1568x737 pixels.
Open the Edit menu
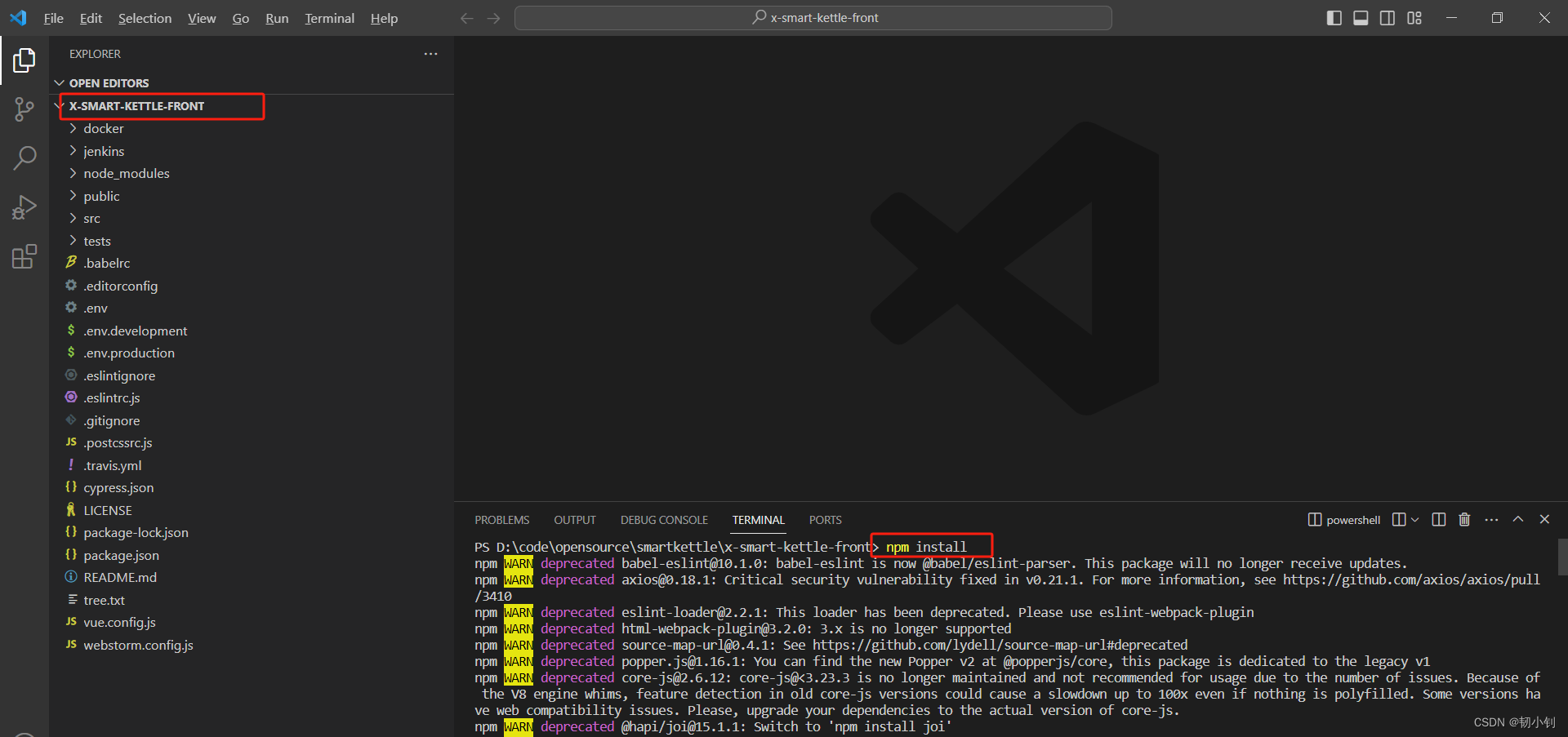pyautogui.click(x=91, y=18)
